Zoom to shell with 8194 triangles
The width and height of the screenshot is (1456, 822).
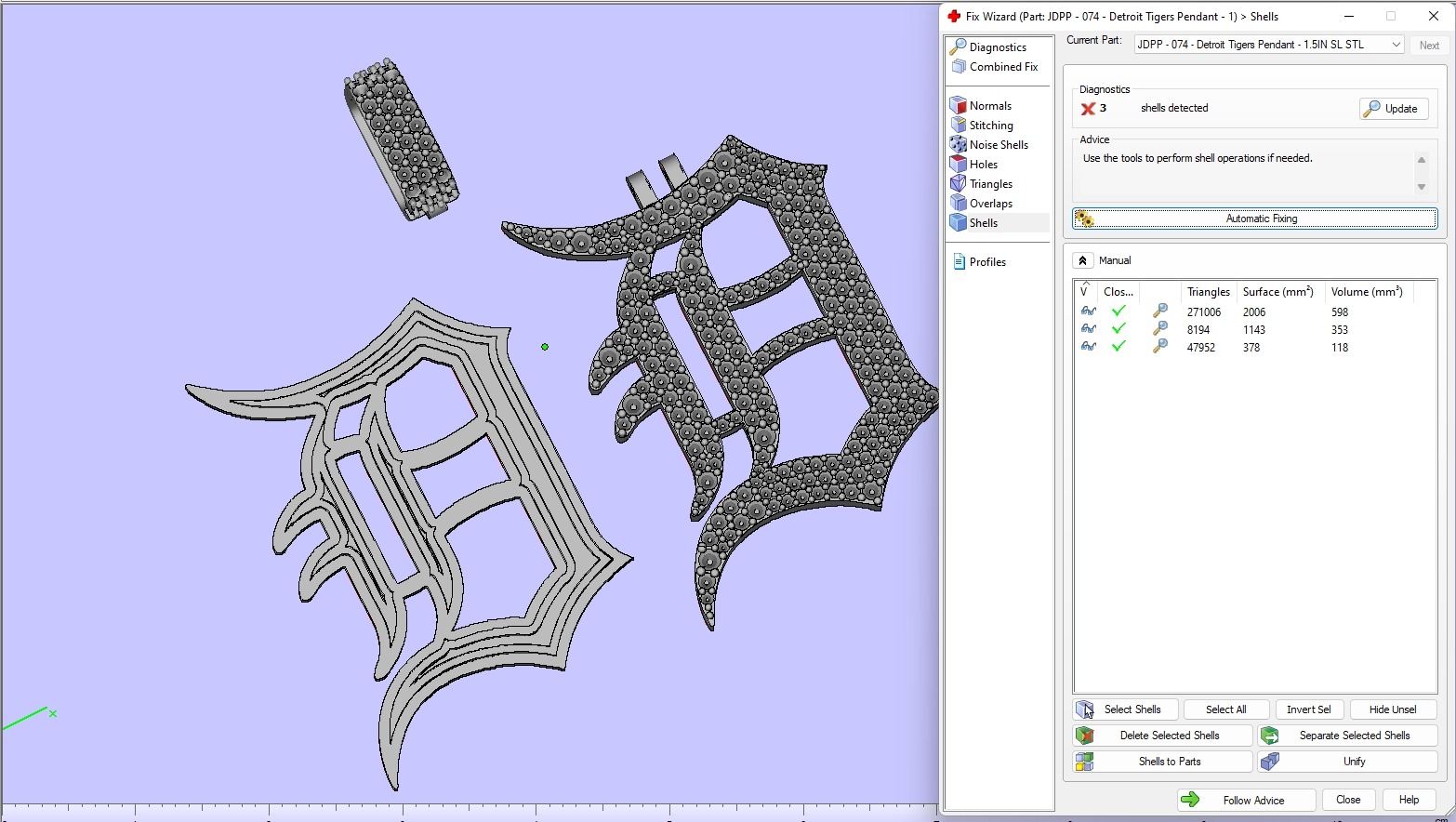[x=1159, y=329]
